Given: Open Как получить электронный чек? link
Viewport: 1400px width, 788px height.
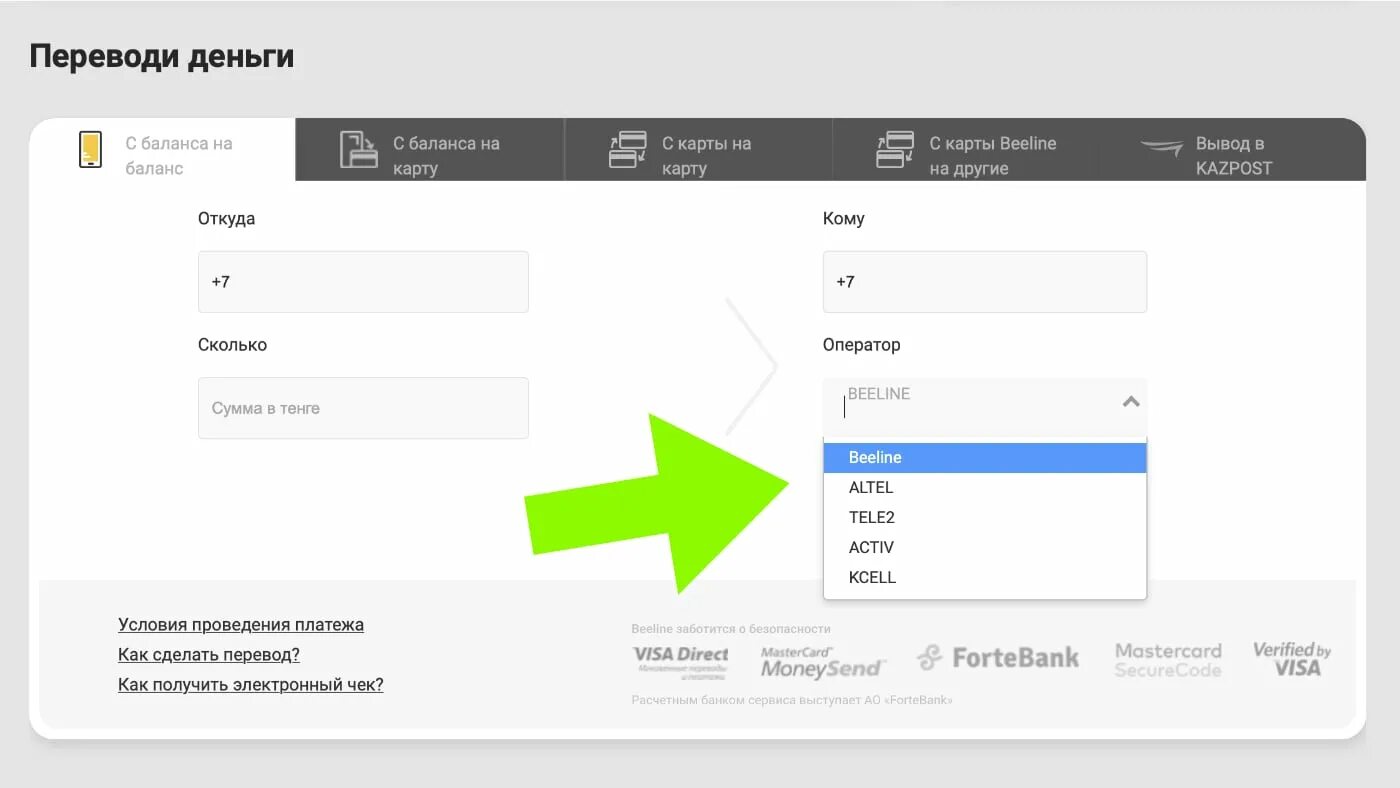Looking at the screenshot, I should point(251,685).
